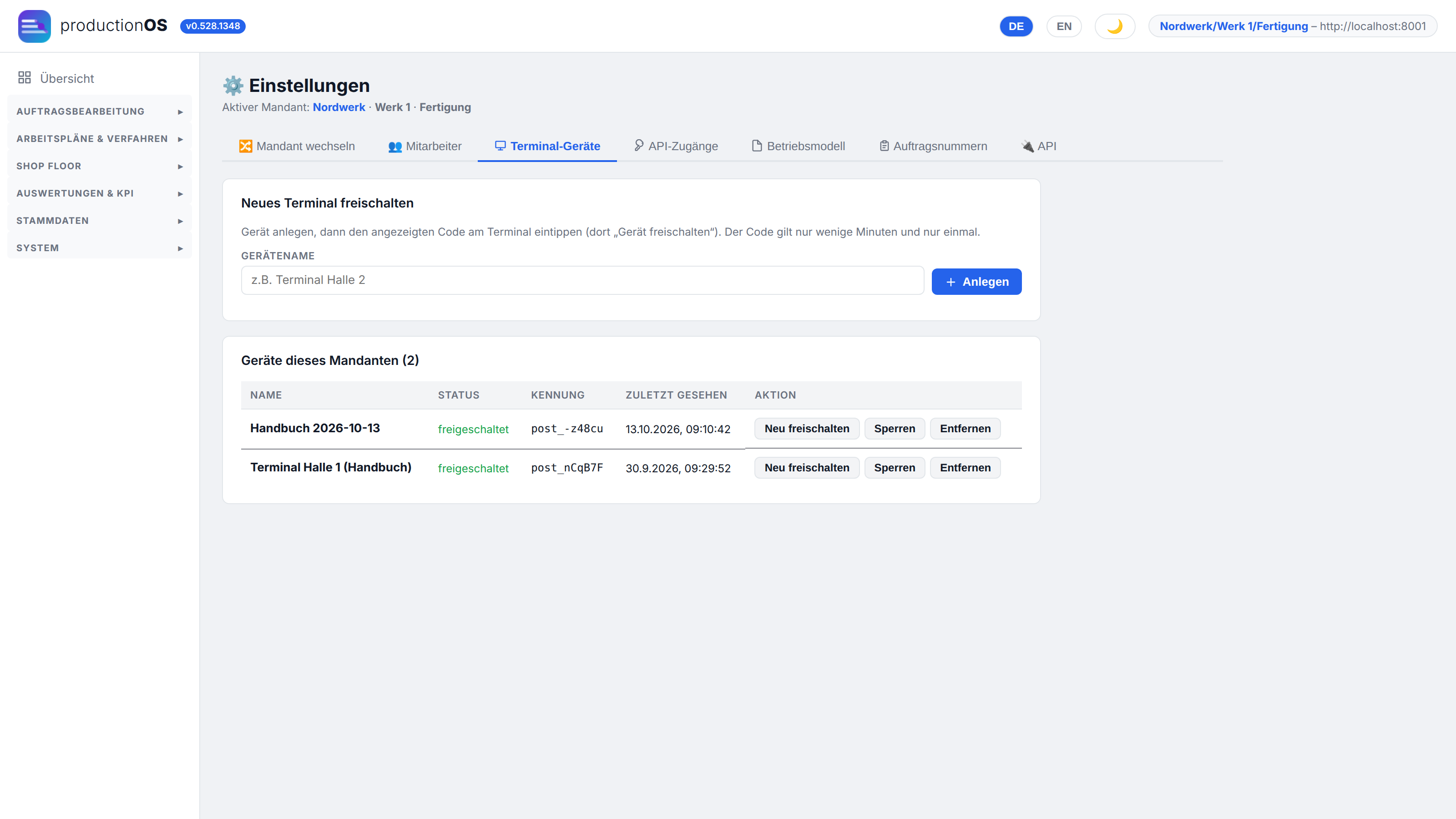Select the post_nCqB7F Kennung cell
The width and height of the screenshot is (1456, 819).
click(x=567, y=467)
